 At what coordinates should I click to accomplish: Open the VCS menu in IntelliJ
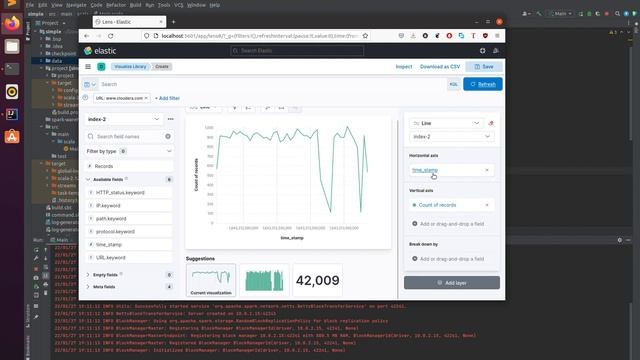[178, 5]
